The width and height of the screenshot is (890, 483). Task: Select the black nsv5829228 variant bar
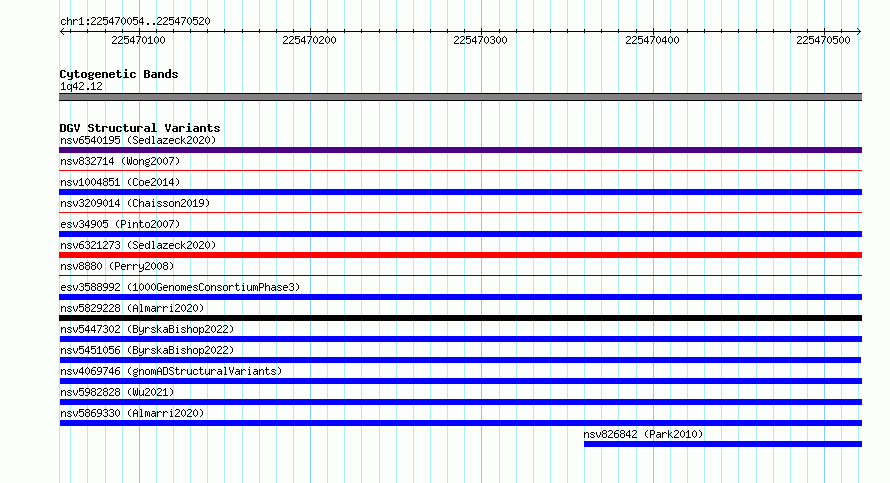point(460,318)
